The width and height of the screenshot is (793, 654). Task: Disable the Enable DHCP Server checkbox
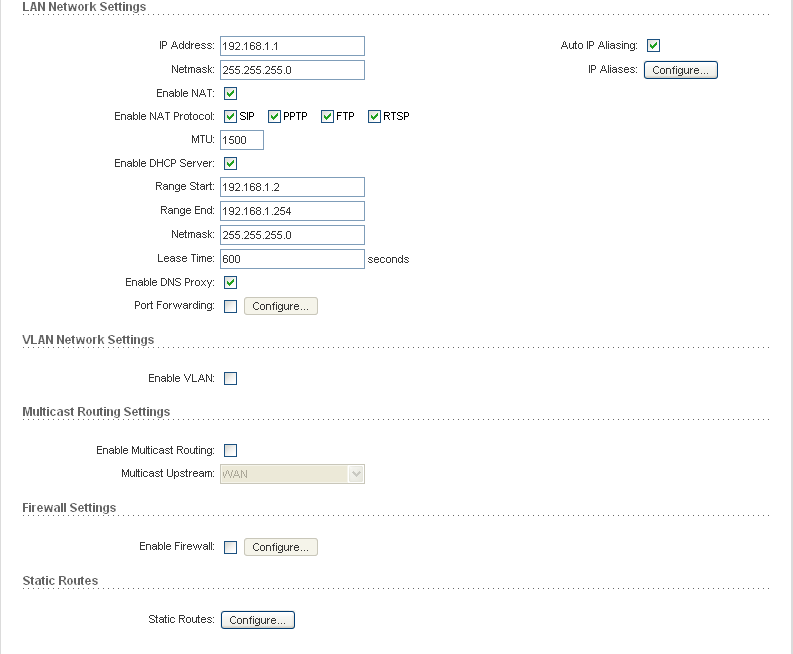point(230,163)
